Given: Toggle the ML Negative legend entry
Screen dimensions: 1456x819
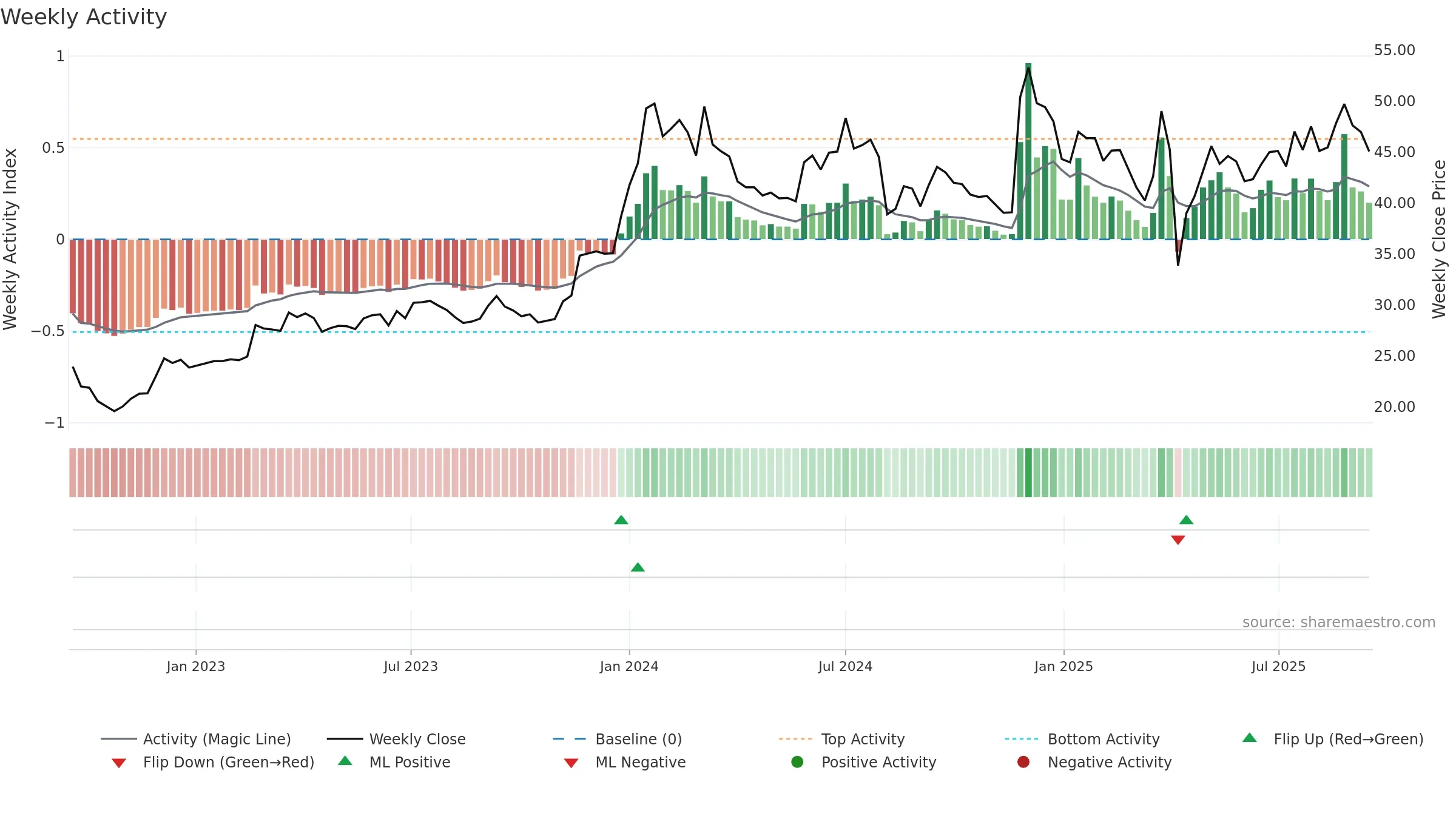Looking at the screenshot, I should point(625,762).
